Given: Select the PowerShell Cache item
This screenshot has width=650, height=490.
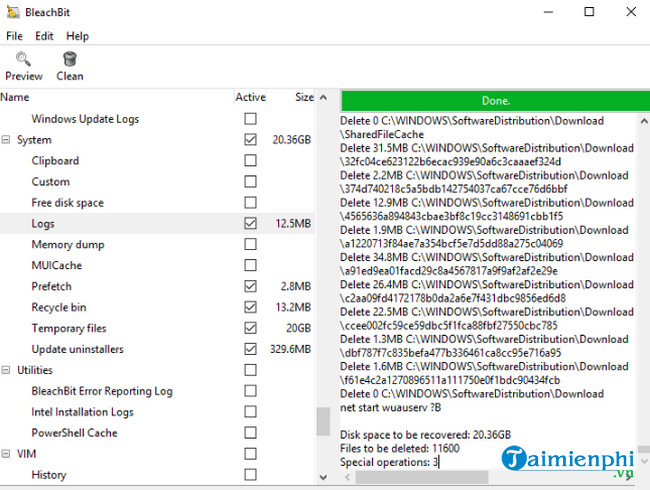Looking at the screenshot, I should 74,433.
